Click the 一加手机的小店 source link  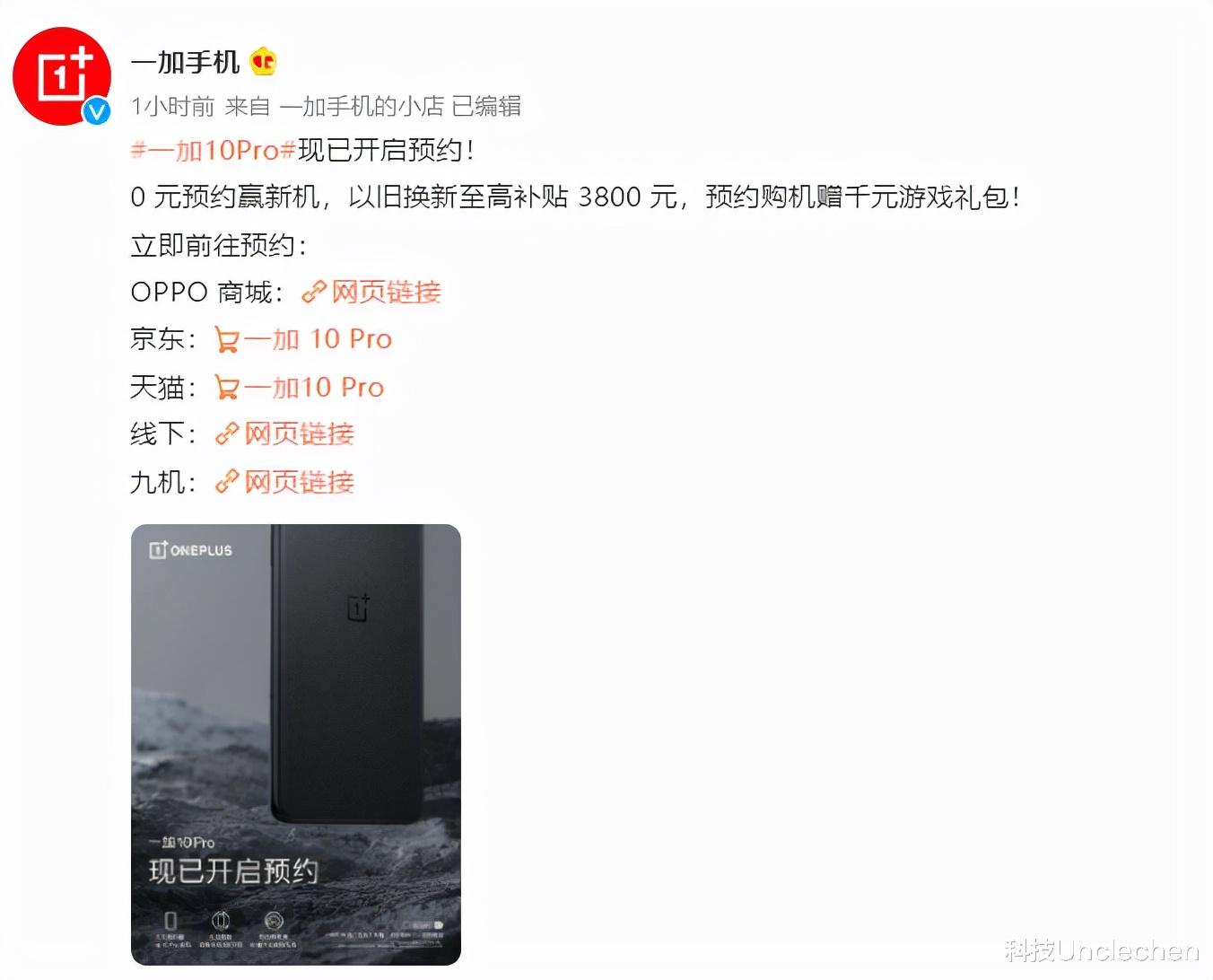(362, 107)
